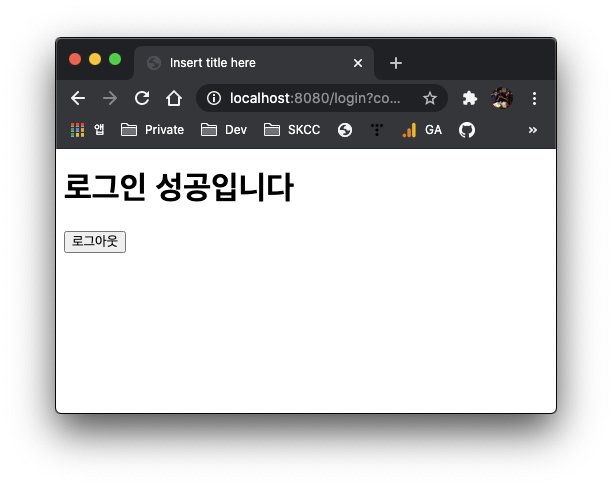Go to the browser home page

point(174,98)
